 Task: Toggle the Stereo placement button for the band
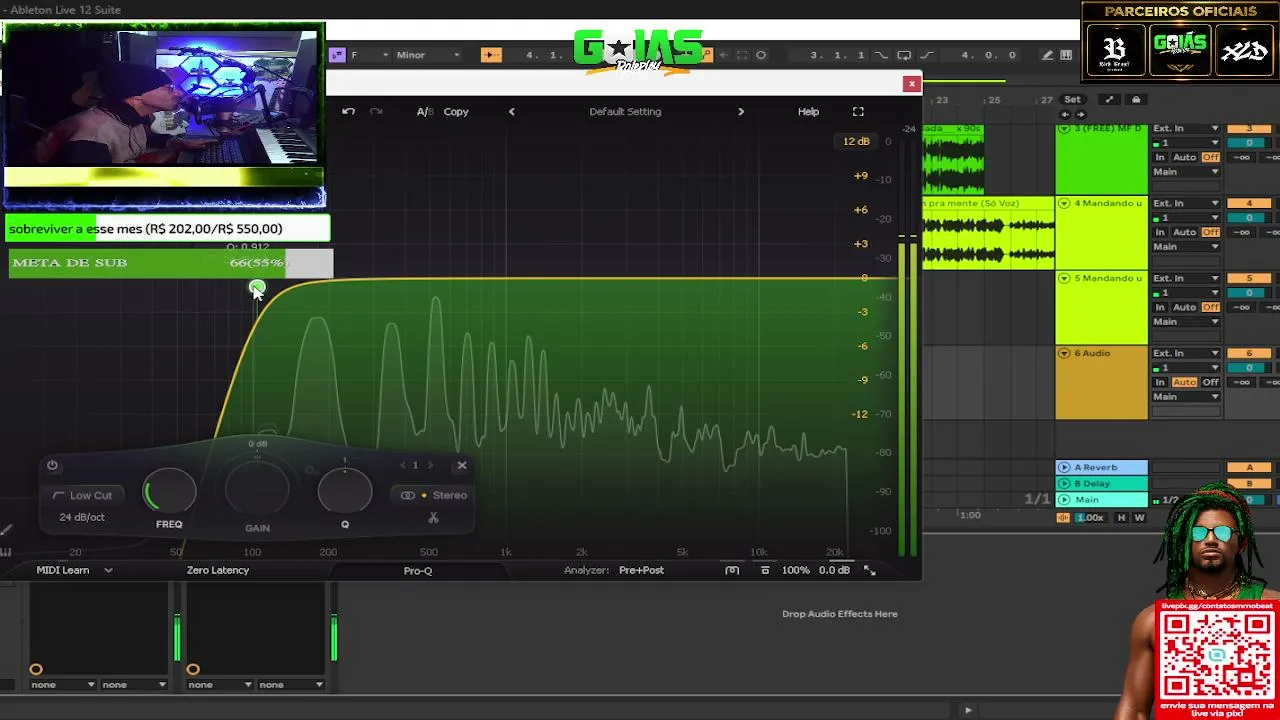[434, 495]
